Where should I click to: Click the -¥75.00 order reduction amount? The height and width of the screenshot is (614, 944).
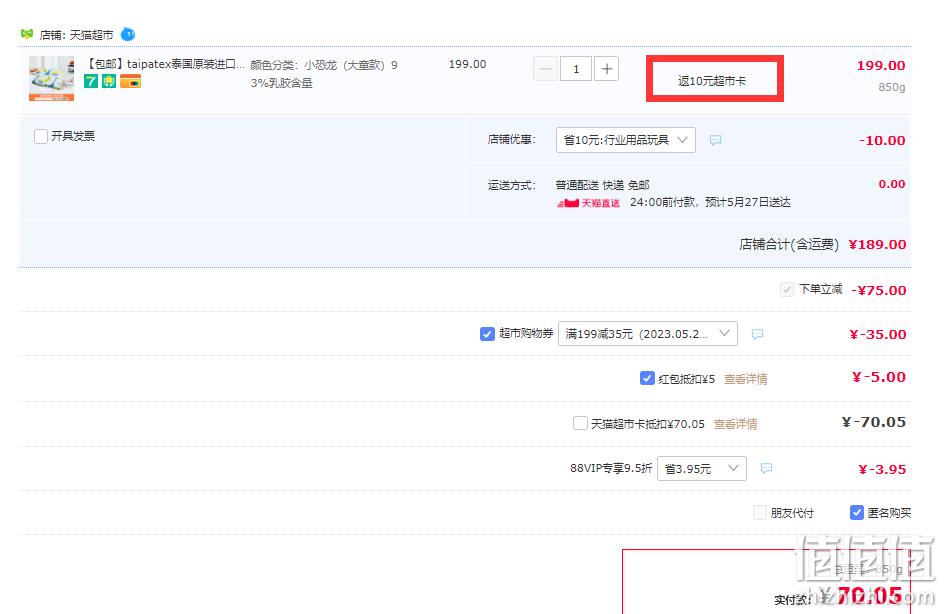879,290
